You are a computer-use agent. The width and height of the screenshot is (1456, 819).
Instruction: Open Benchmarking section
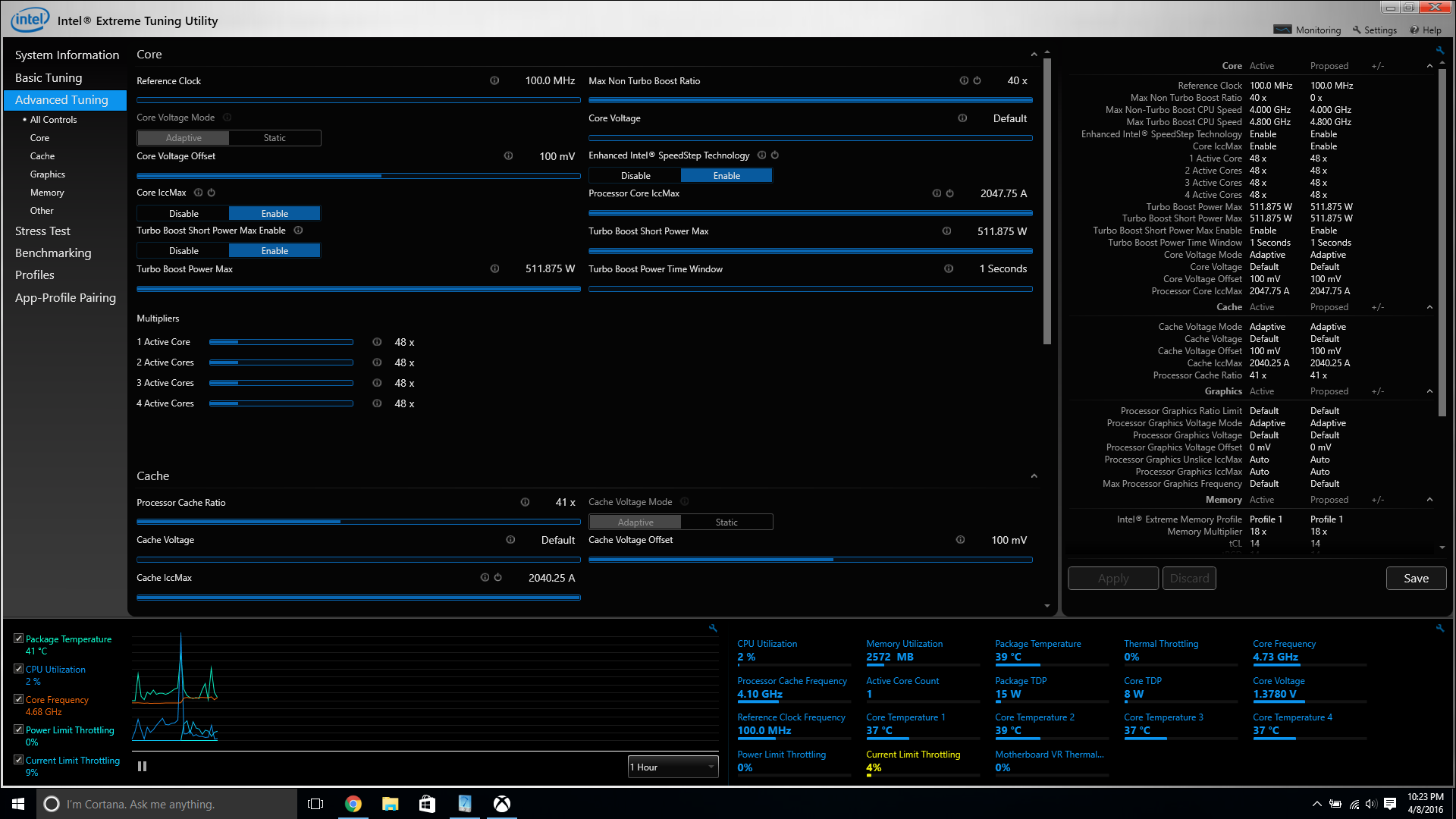[x=53, y=253]
